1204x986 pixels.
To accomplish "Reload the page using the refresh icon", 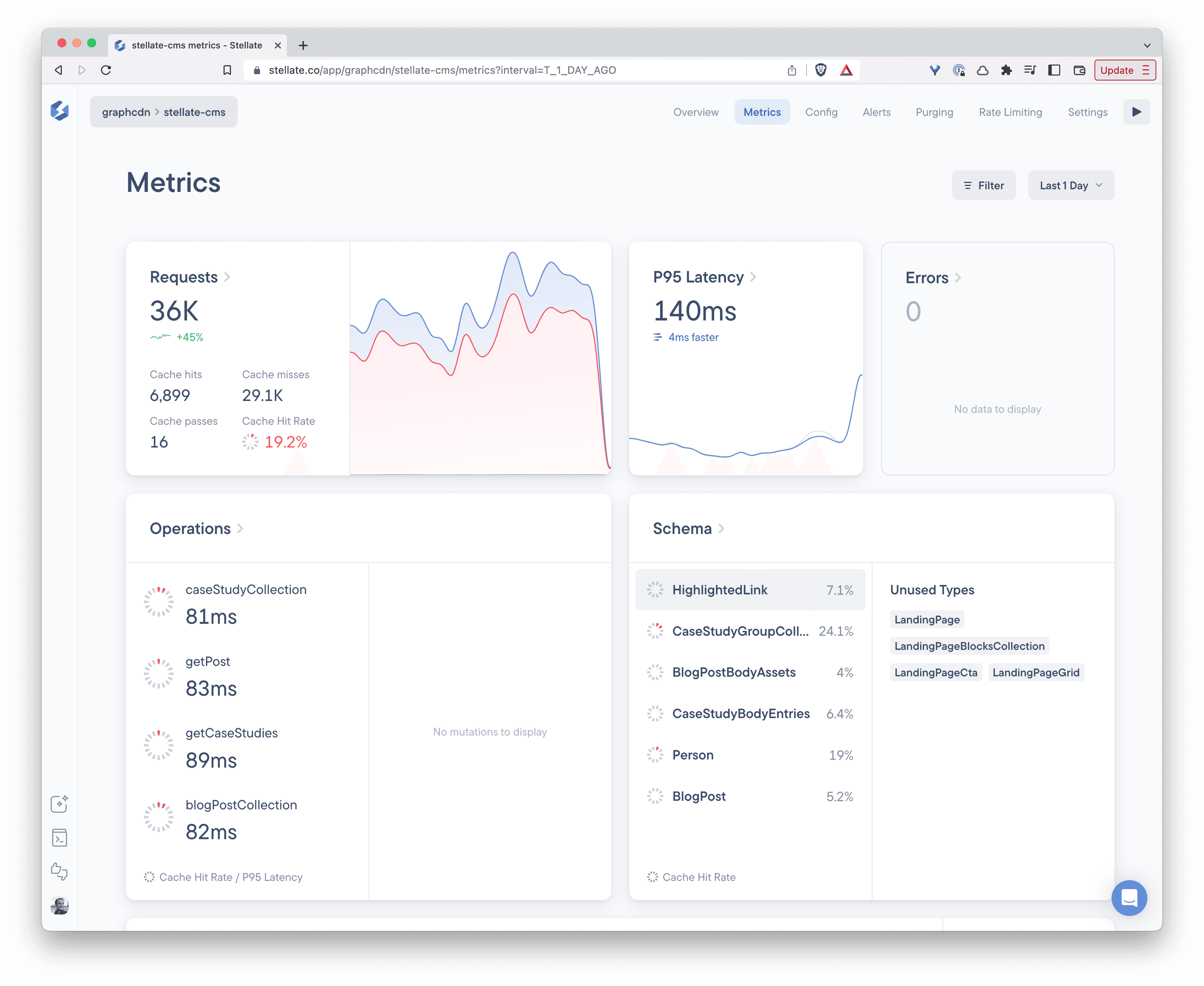I will click(x=106, y=70).
